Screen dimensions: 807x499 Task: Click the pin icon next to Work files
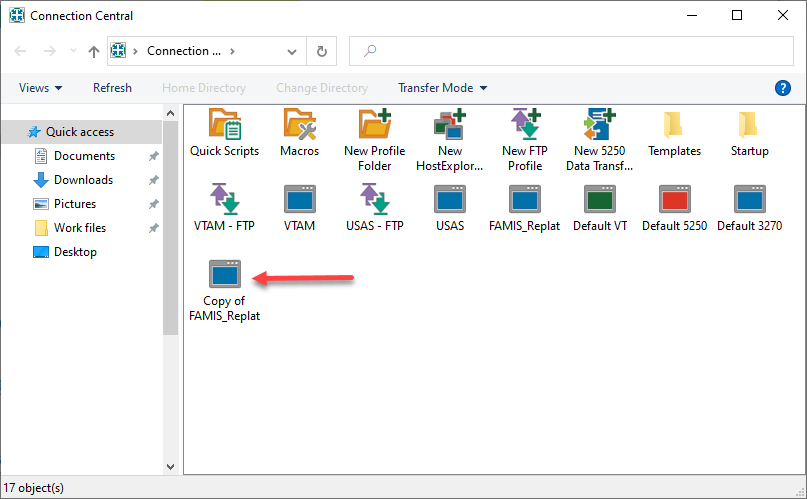coord(153,228)
